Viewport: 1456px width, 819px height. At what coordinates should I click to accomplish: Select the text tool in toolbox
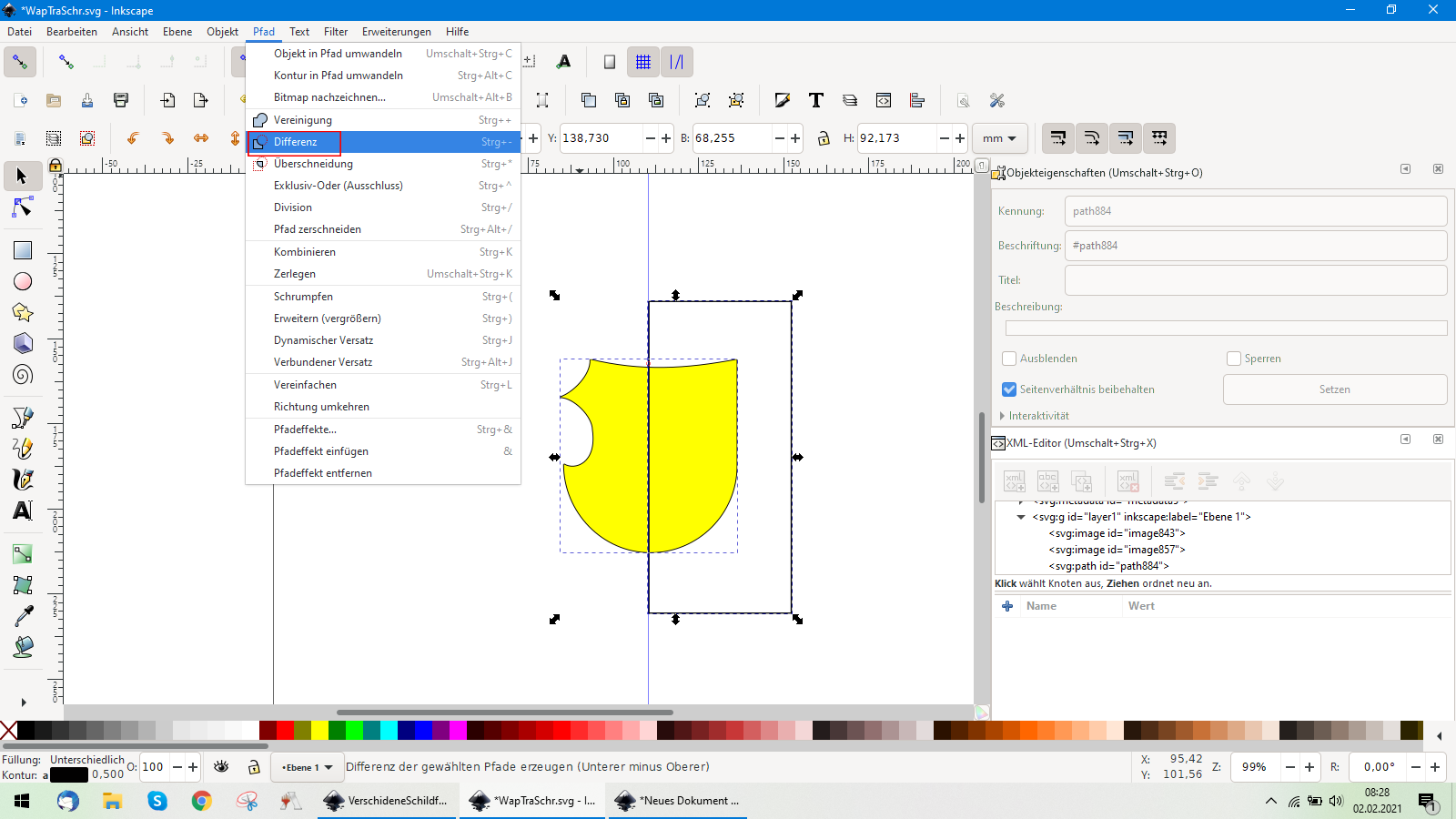[22, 511]
